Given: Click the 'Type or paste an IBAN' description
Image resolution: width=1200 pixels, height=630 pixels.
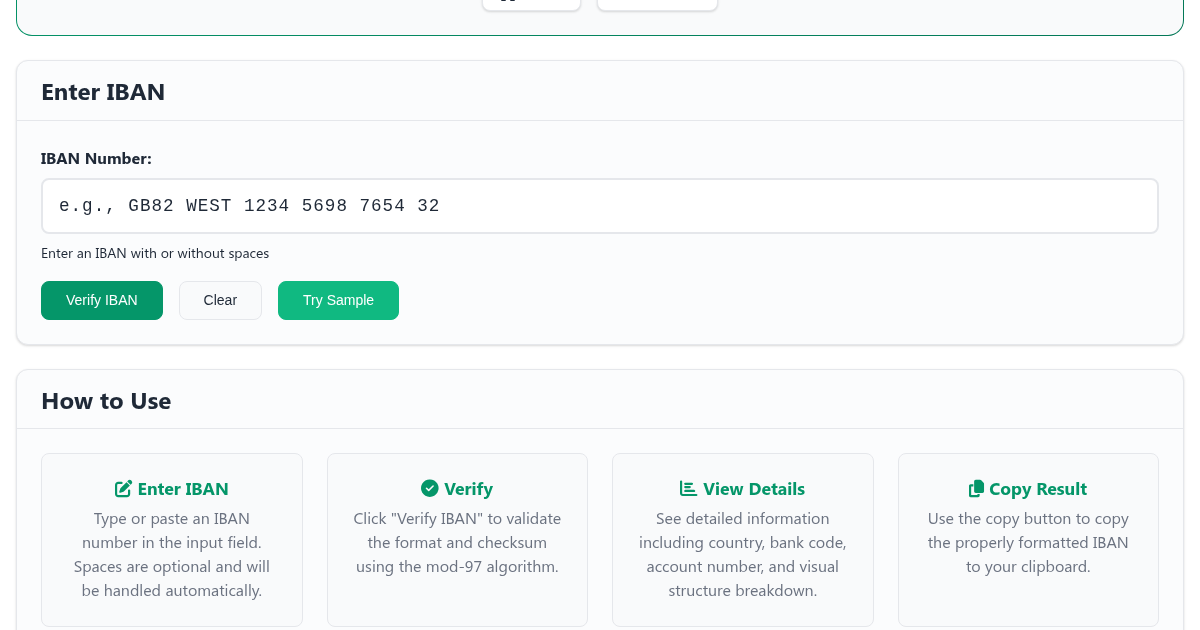Looking at the screenshot, I should (x=172, y=555).
